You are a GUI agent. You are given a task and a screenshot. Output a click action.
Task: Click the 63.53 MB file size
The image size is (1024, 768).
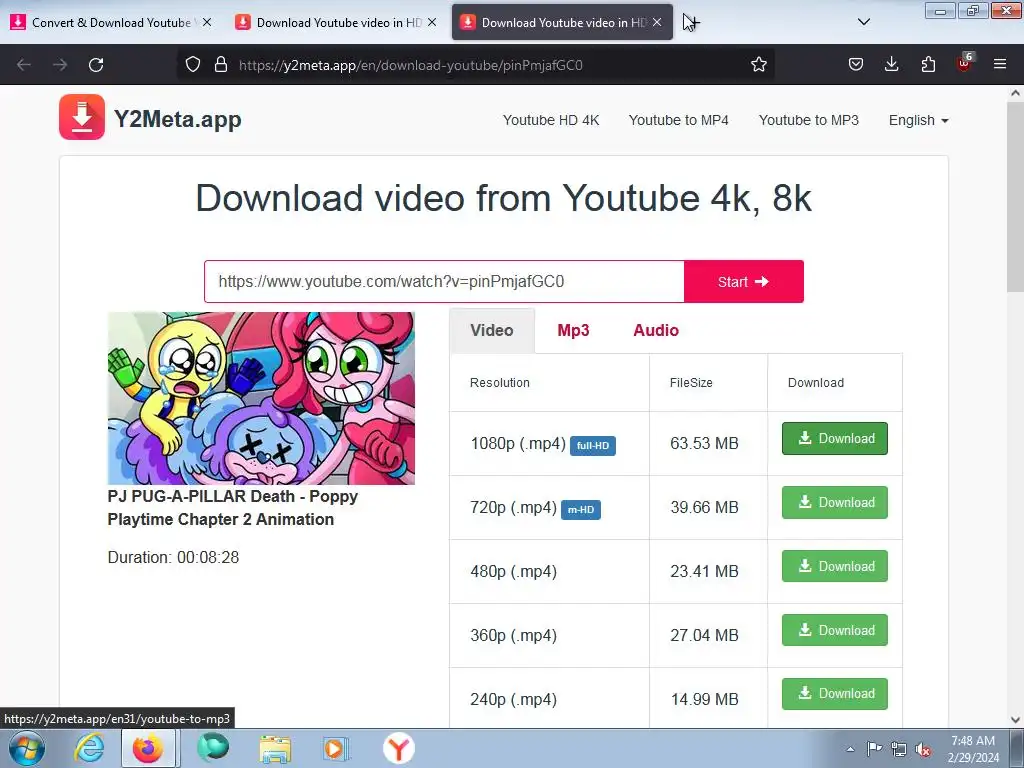pos(704,443)
